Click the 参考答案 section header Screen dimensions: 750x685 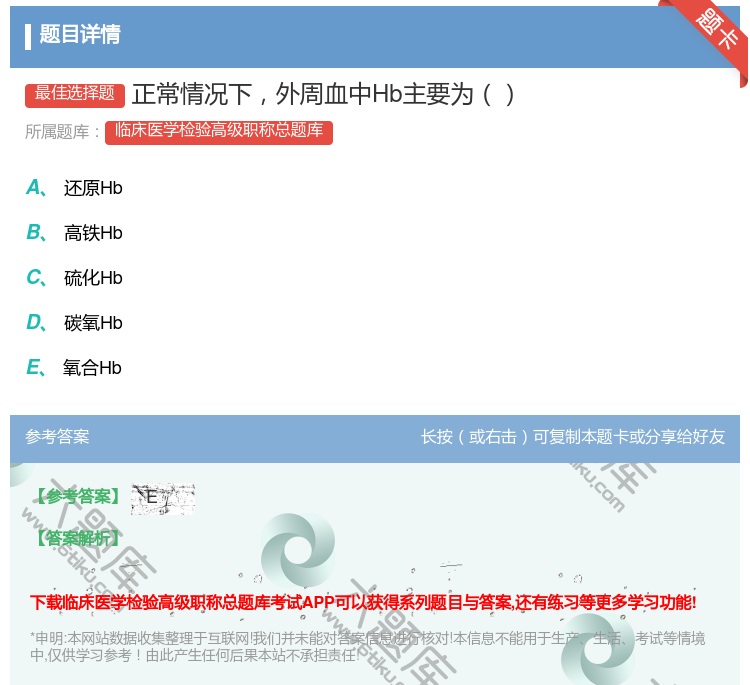[x=57, y=436]
